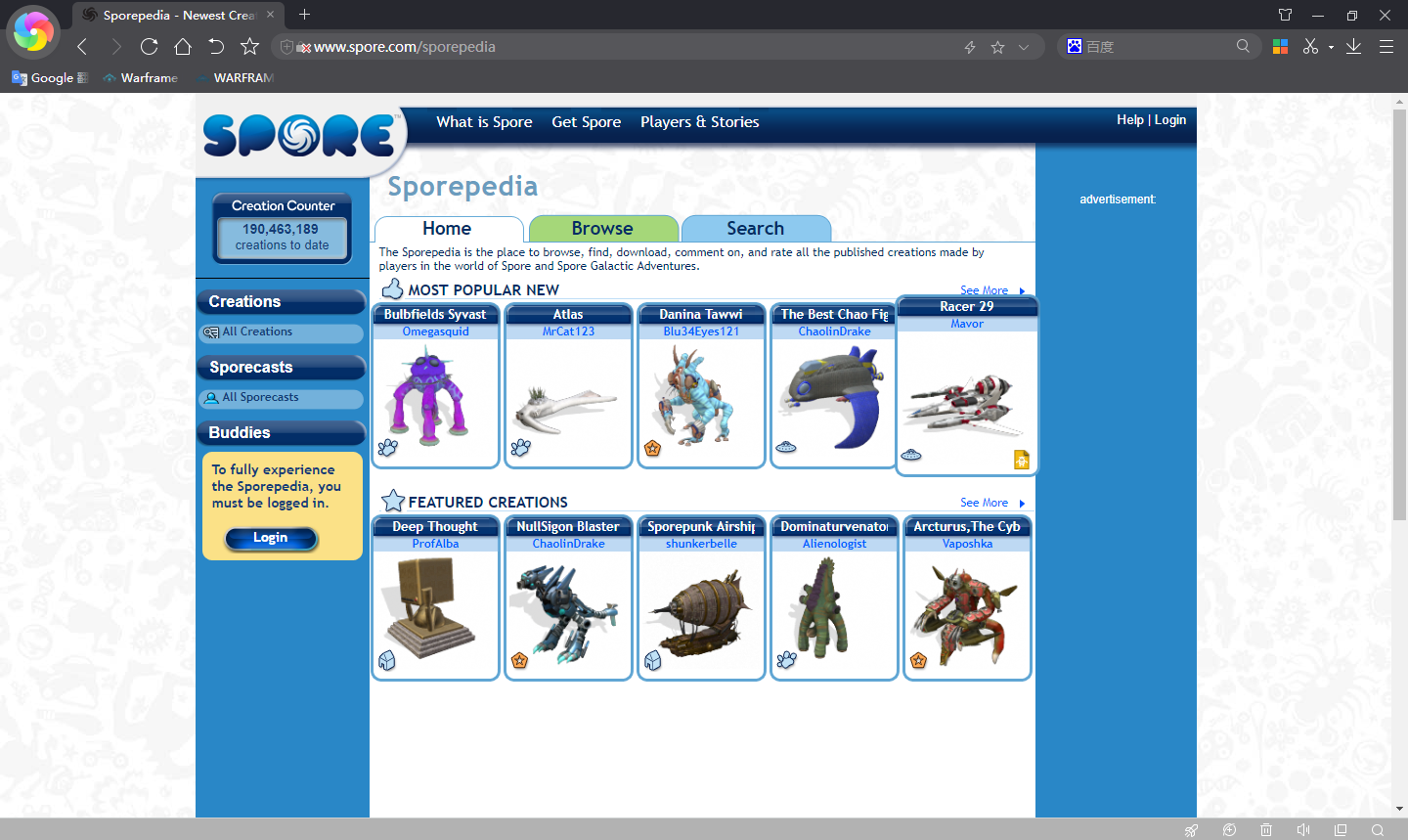Go back using the browser back arrow
The width and height of the screenshot is (1408, 840).
tap(82, 46)
